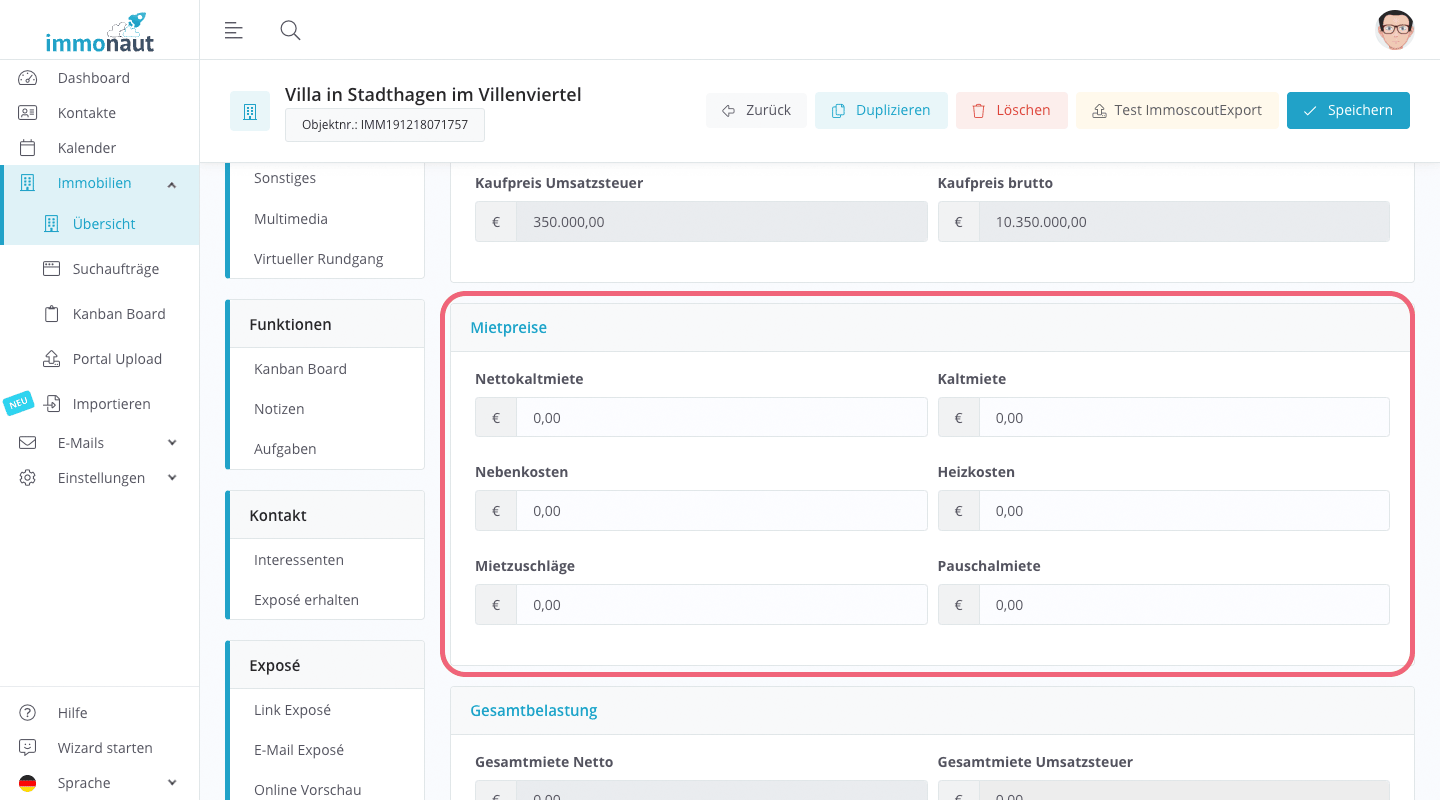Open the Sprache language dropdown
The width and height of the screenshot is (1440, 800).
coord(172,783)
